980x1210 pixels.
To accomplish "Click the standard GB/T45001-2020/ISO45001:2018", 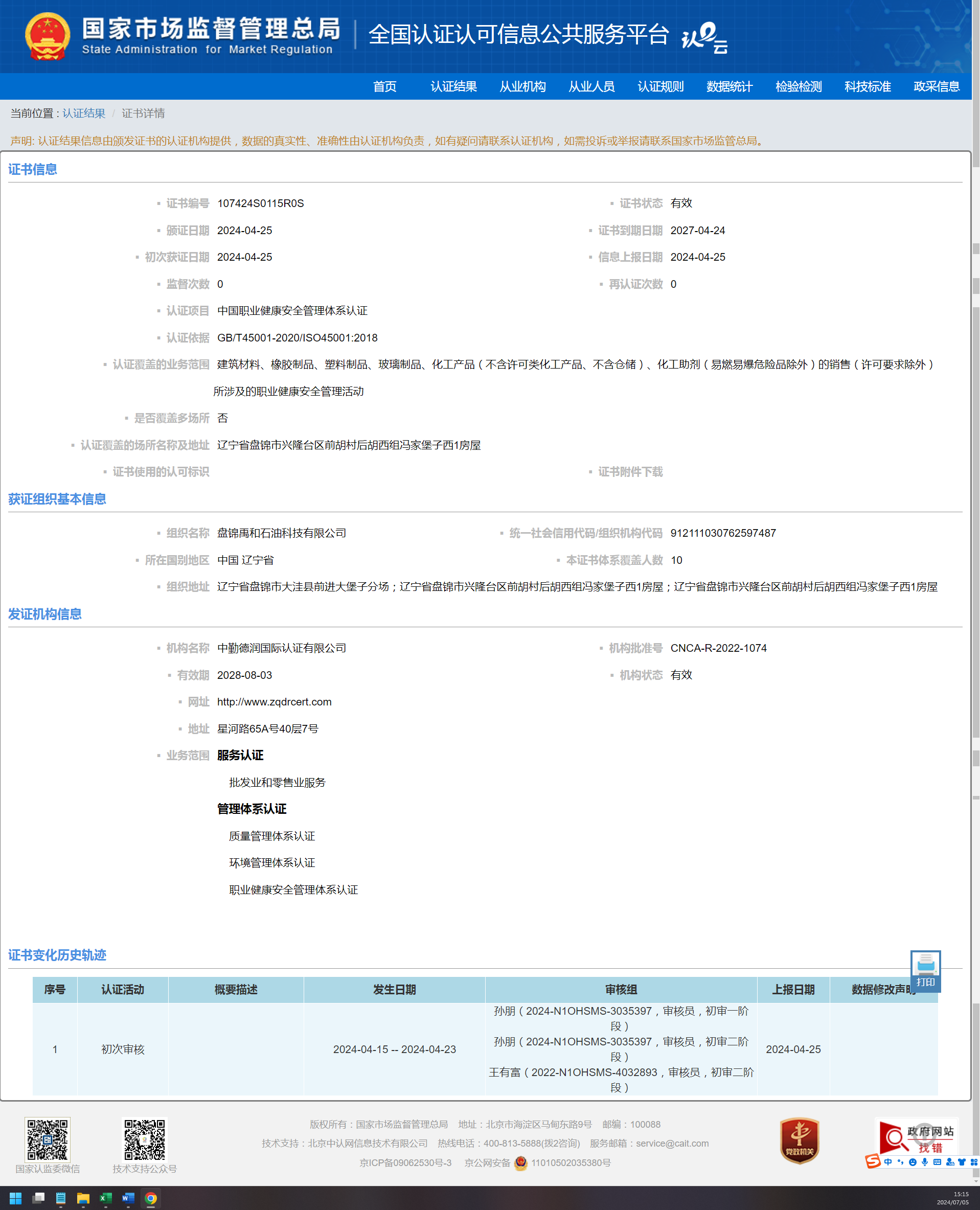I will 298,337.
